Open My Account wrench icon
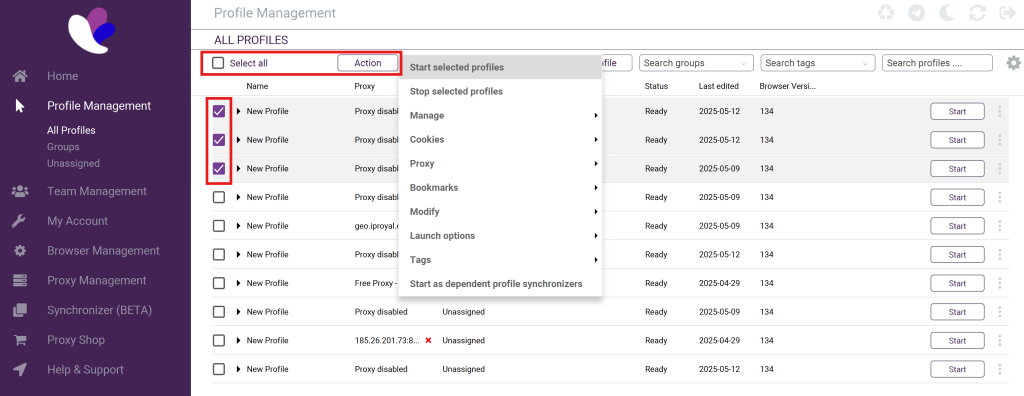 20,221
